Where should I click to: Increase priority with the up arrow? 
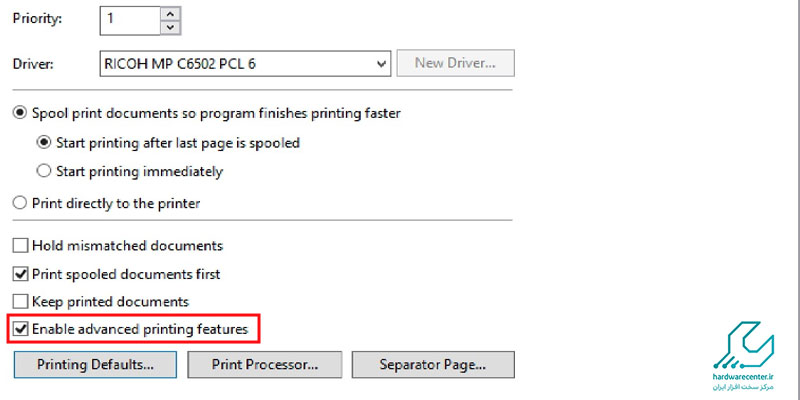click(x=171, y=13)
